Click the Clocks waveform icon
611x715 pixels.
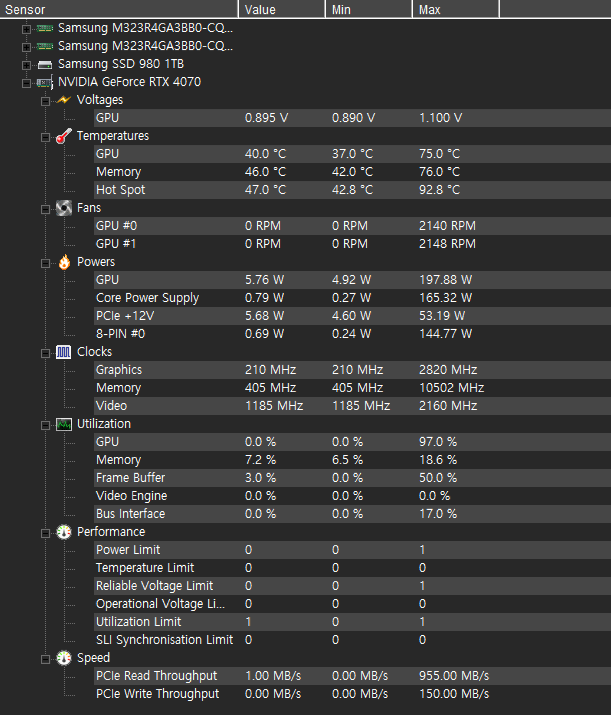(64, 352)
